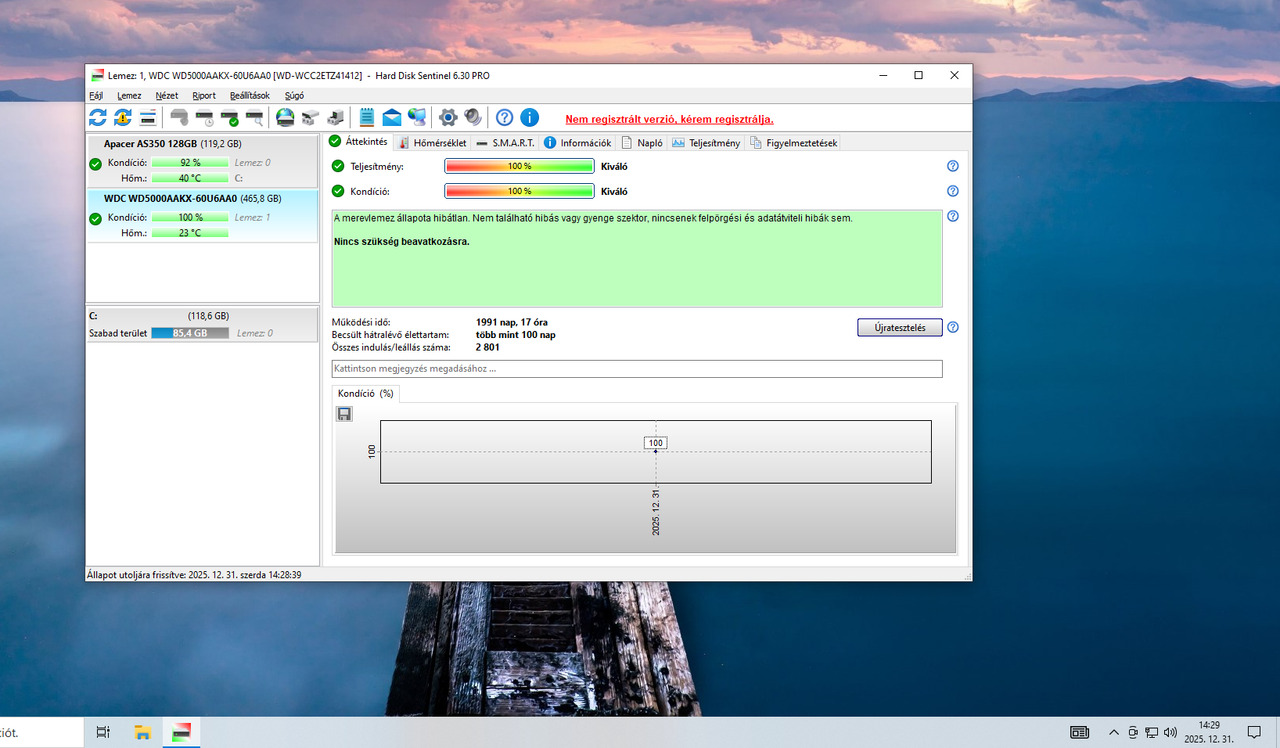The width and height of the screenshot is (1280, 748).
Task: Click the networked drive boxes toolbar icon
Action: pos(311,118)
